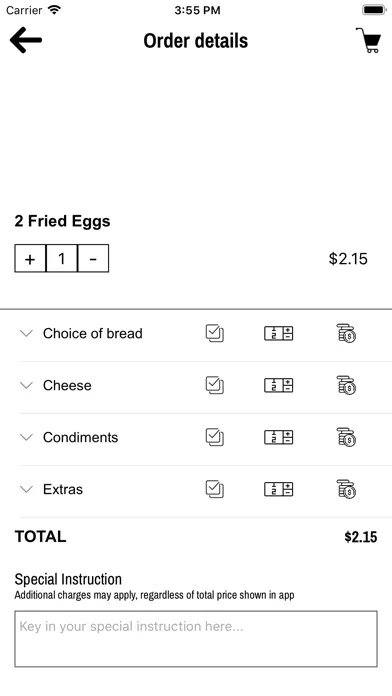Viewport: 392px width, 696px height.
Task: Expand the Cheese options chevron
Action: click(27, 385)
